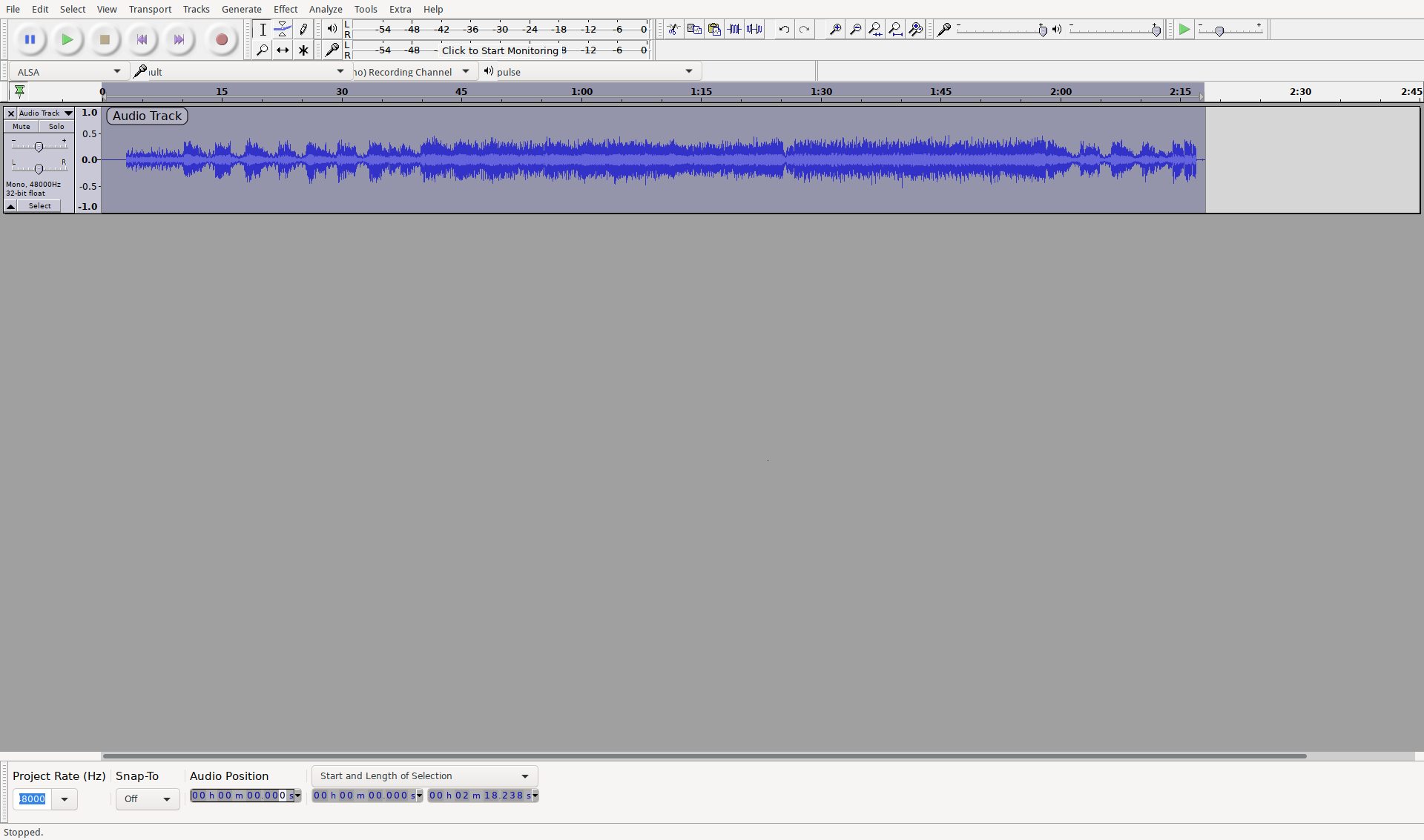Click the Project Rate input field

click(x=33, y=799)
